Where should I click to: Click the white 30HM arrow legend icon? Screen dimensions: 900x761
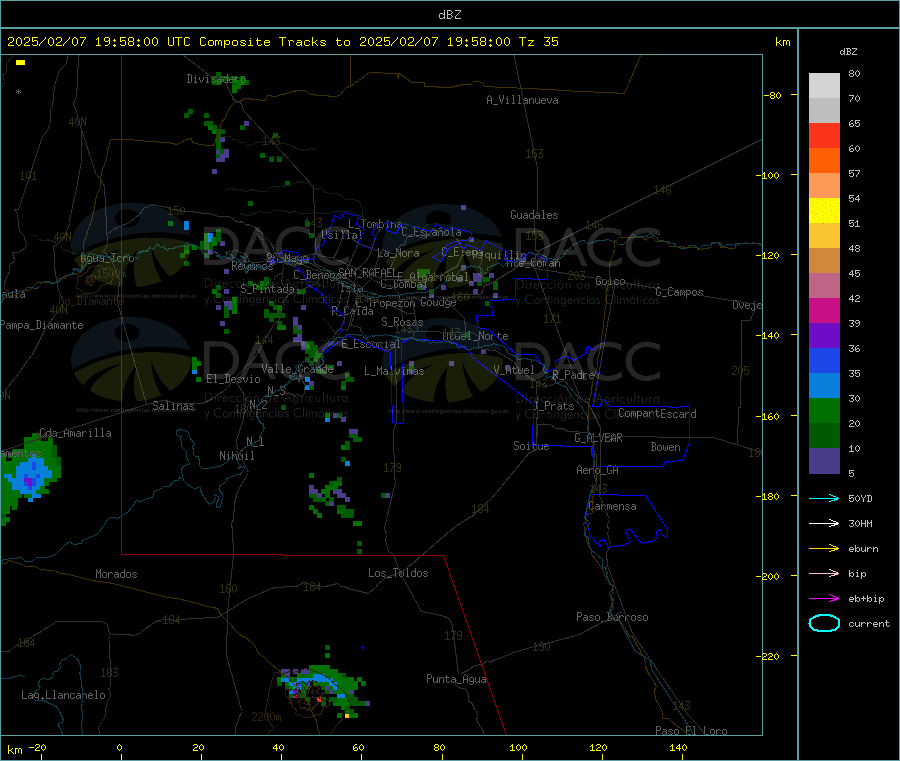coord(824,523)
